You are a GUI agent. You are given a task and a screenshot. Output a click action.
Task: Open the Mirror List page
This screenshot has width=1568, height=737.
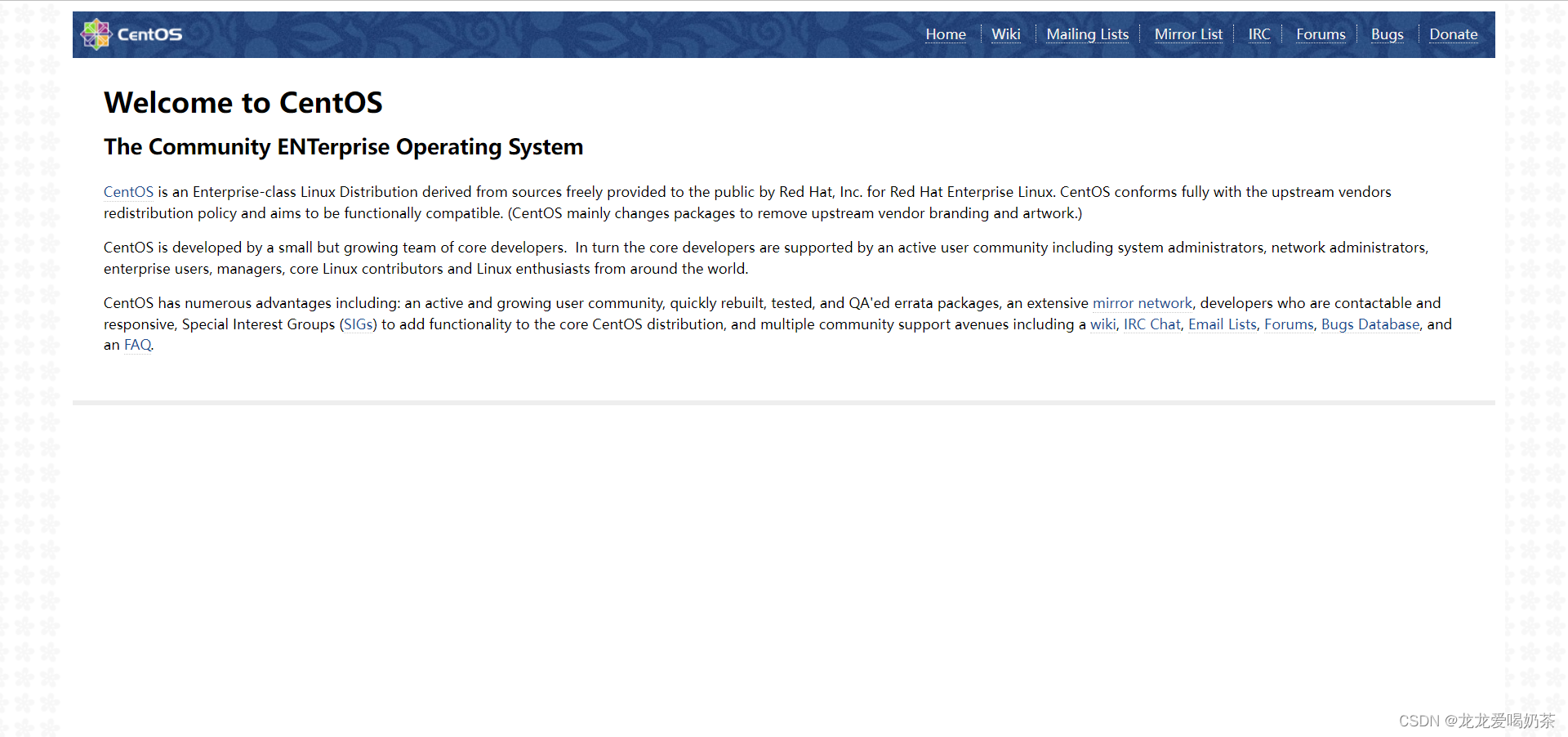[1188, 34]
